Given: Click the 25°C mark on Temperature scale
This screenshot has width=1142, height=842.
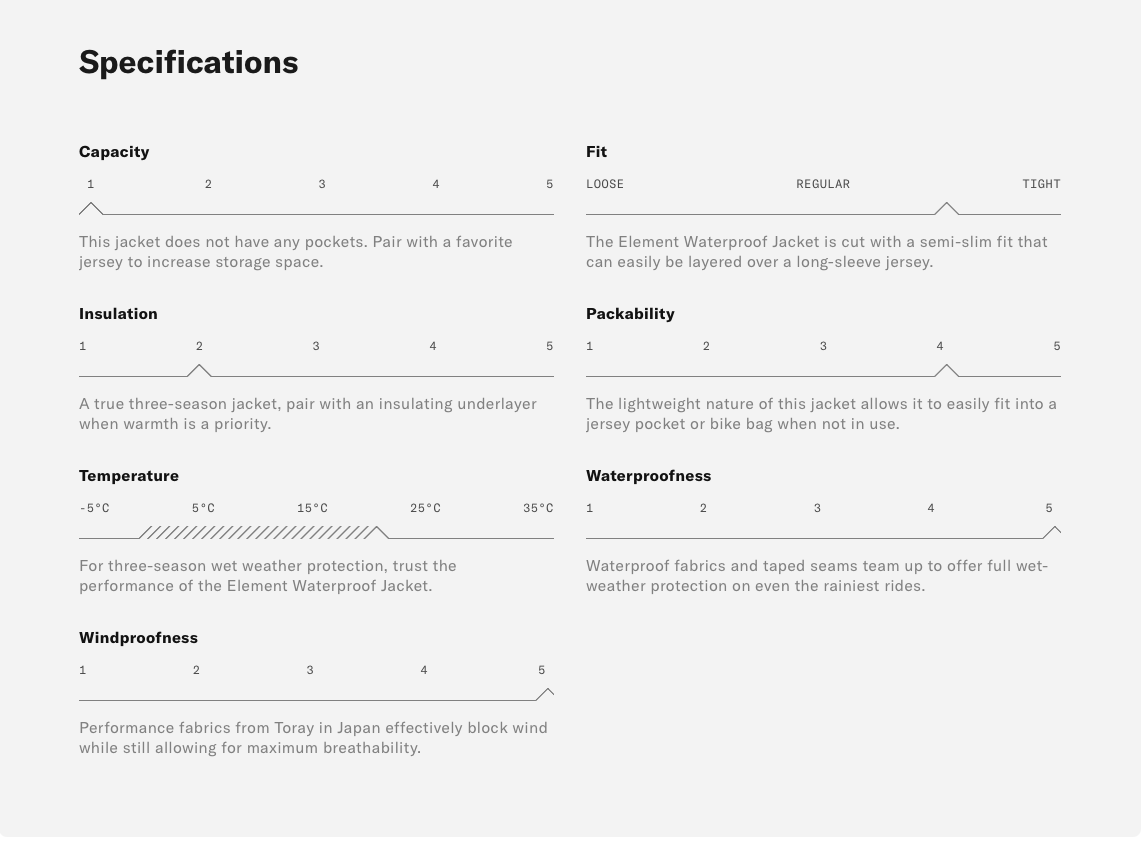Looking at the screenshot, I should point(425,508).
